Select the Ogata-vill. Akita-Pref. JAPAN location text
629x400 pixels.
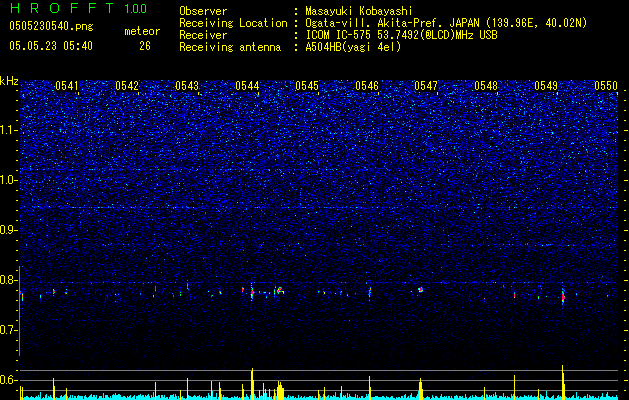click(446, 23)
